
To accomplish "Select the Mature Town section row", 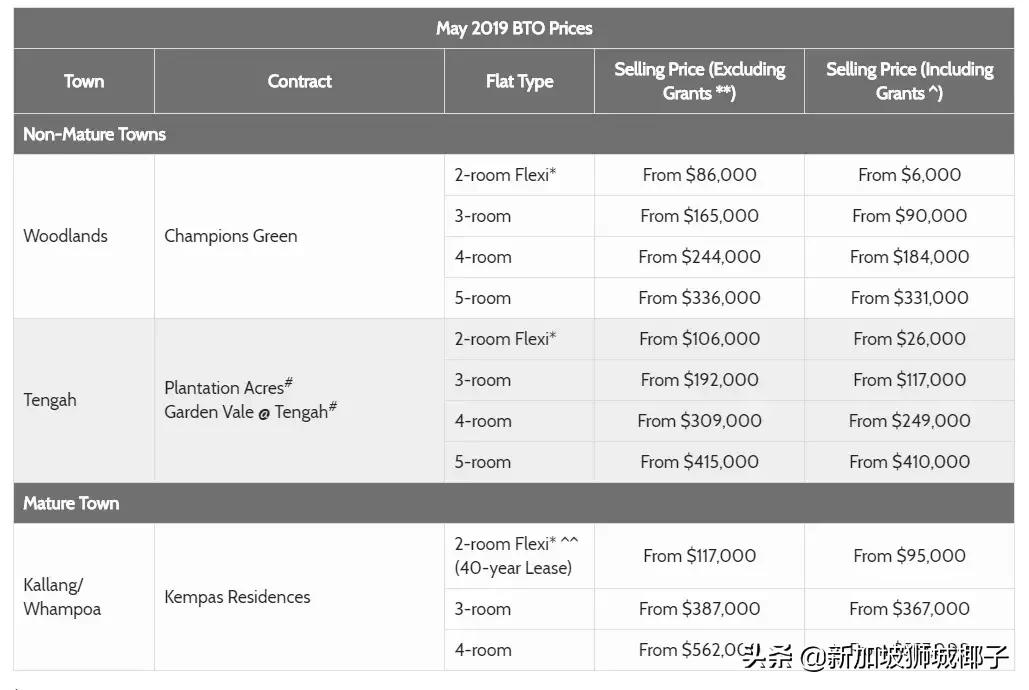I will tap(71, 503).
